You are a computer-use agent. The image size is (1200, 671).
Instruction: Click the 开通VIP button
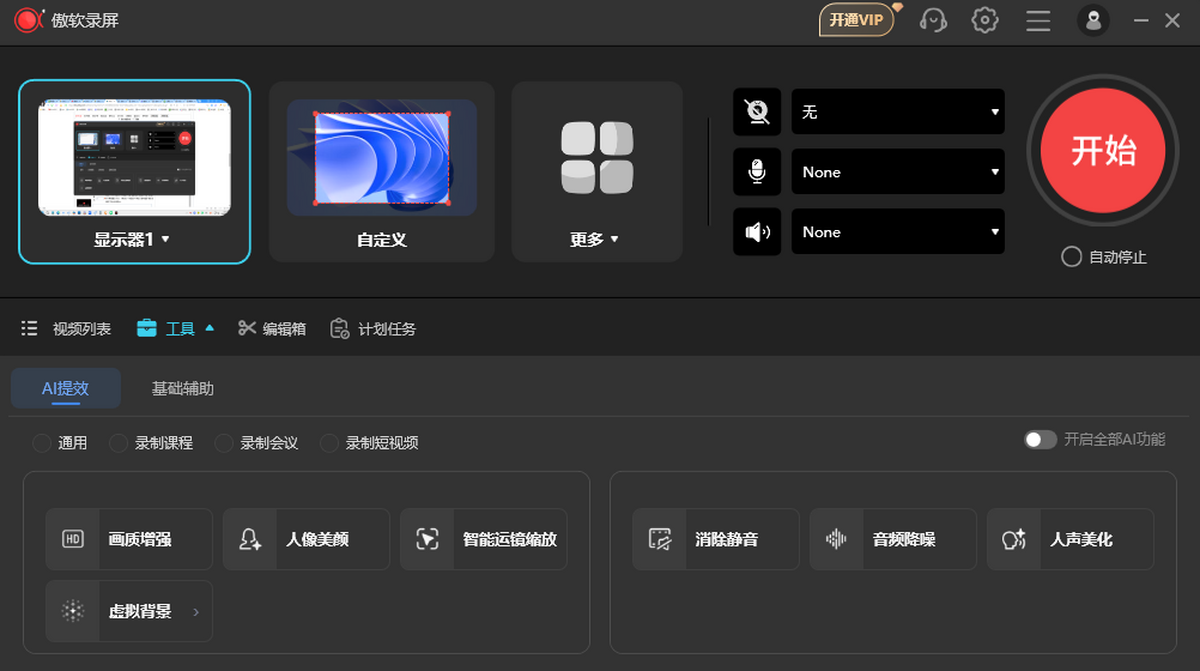click(856, 20)
